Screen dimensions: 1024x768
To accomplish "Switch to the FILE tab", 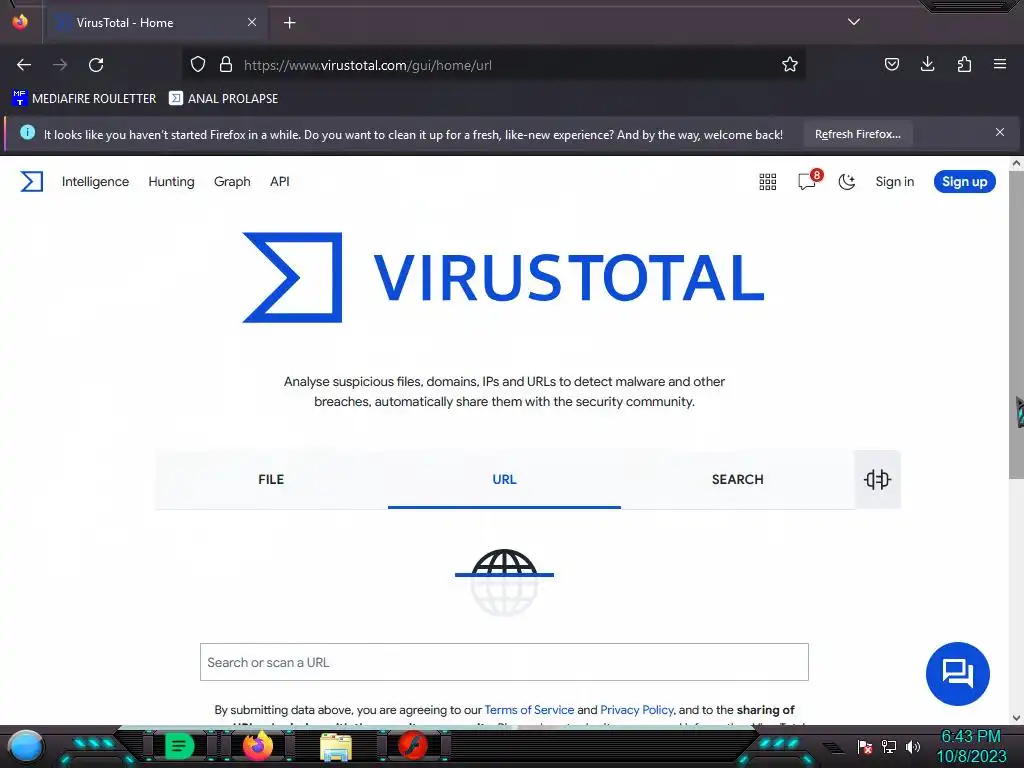I will coord(271,479).
